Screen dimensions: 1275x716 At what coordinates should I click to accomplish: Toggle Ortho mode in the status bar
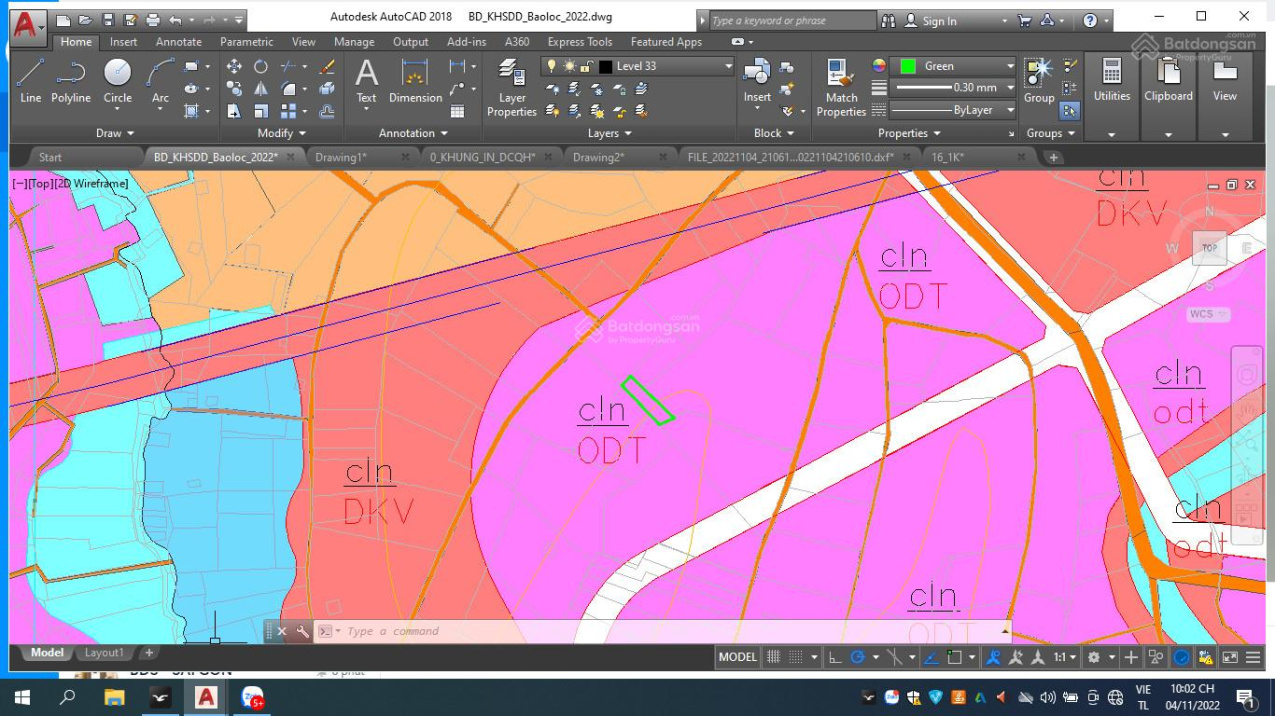click(x=835, y=657)
